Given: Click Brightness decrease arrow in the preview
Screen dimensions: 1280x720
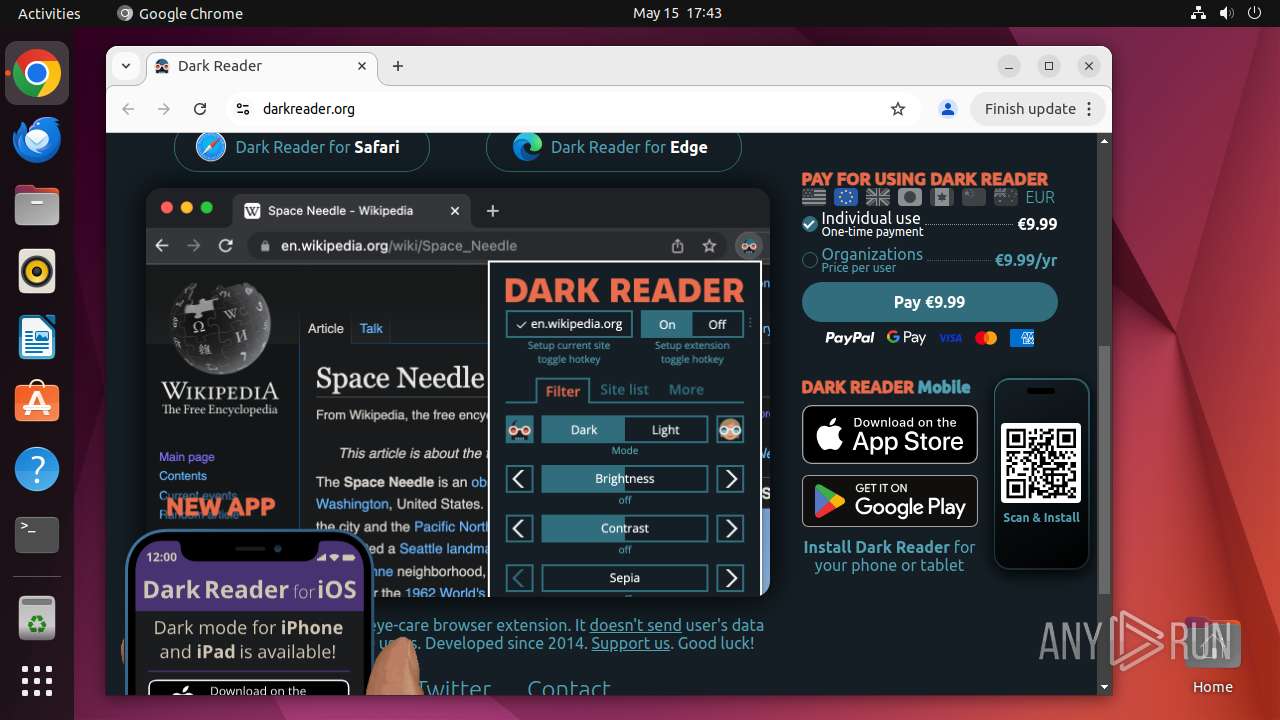Looking at the screenshot, I should pos(519,479).
